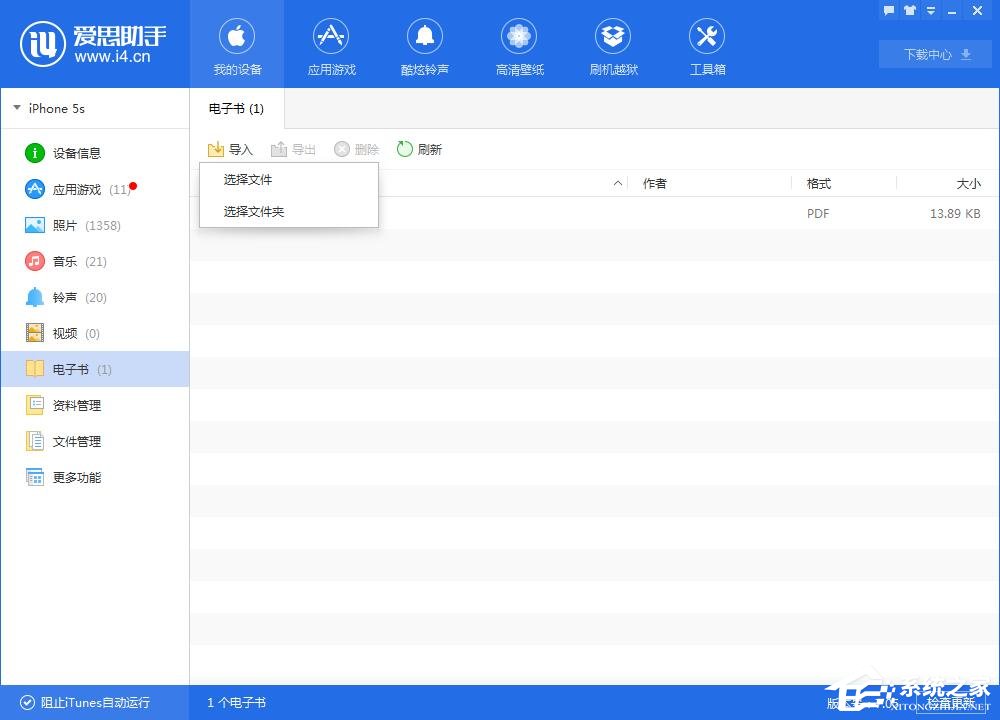Refresh the ebook list with 刷新
The image size is (1000, 720).
click(420, 148)
